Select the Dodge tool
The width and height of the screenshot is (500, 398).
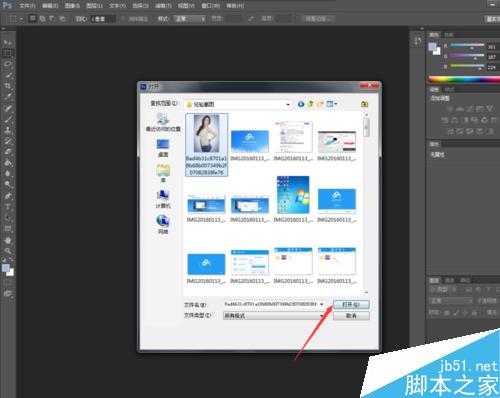pyautogui.click(x=8, y=184)
